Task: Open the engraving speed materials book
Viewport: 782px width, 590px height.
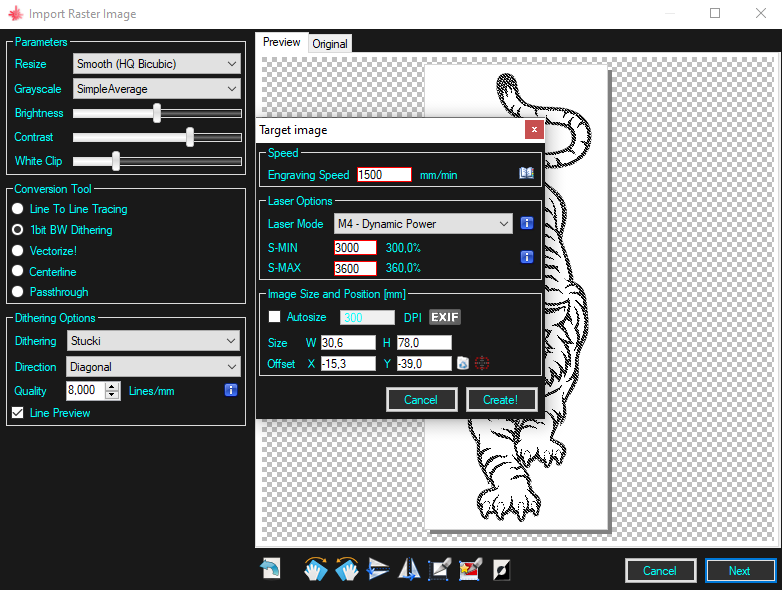Action: 527,174
